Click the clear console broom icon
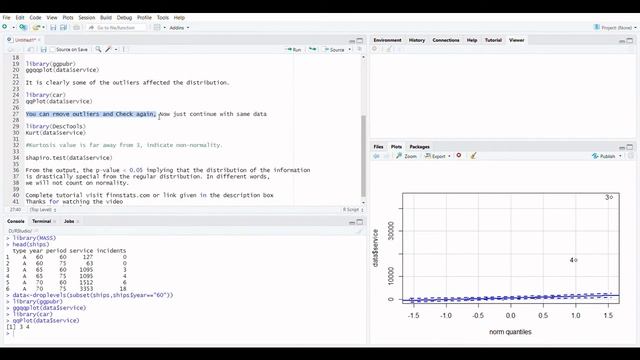This screenshot has width=640, height=360. click(x=359, y=231)
